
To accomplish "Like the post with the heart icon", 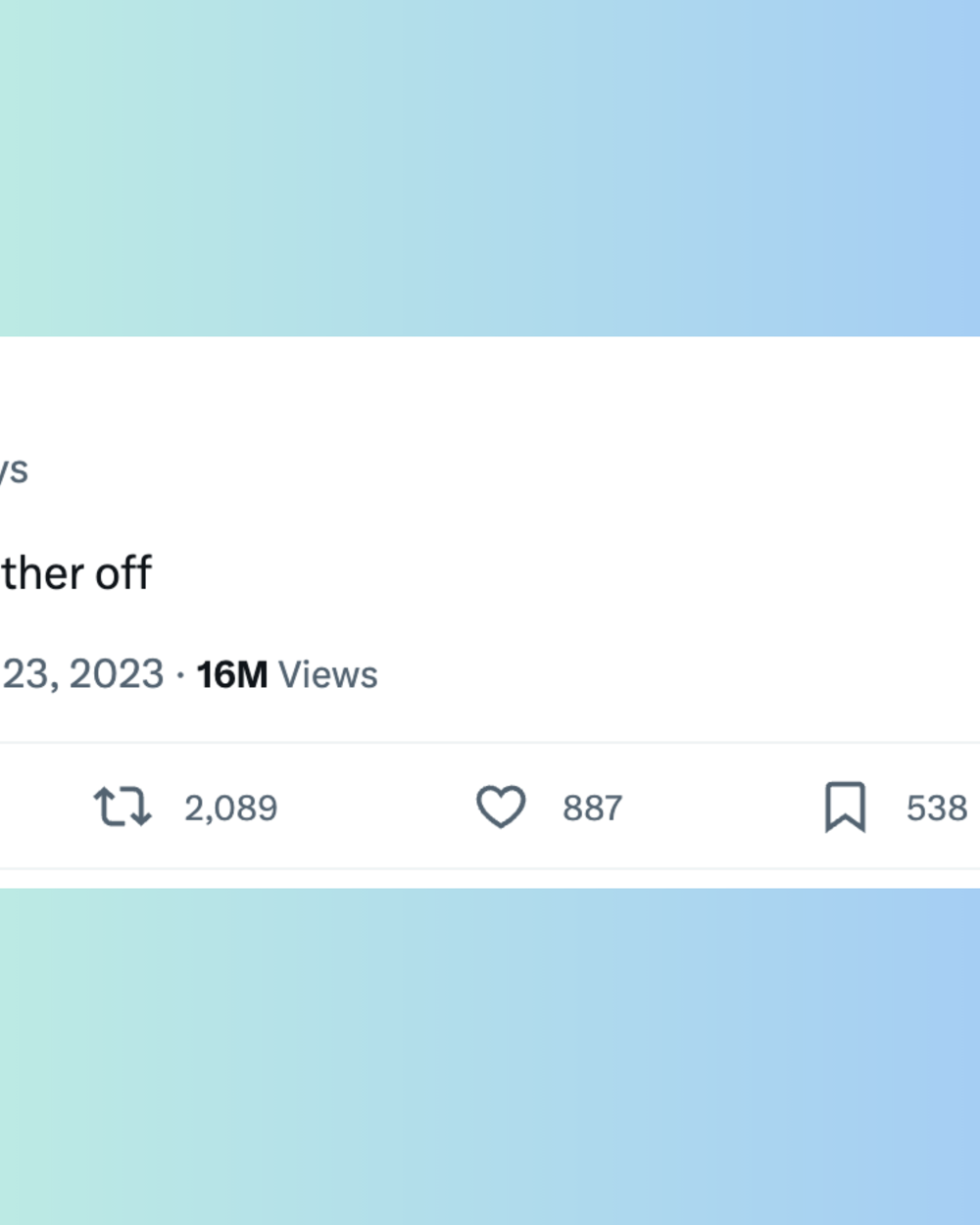I will click(x=501, y=808).
